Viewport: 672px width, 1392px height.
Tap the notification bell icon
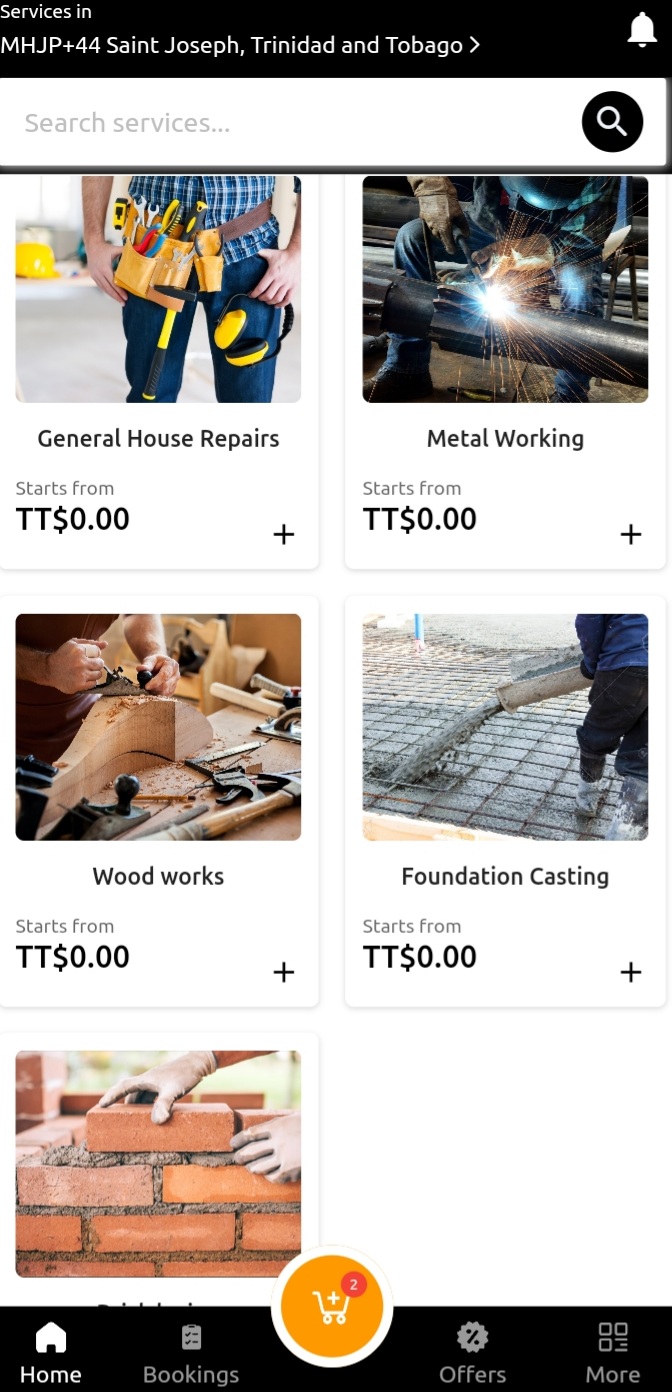[x=641, y=31]
